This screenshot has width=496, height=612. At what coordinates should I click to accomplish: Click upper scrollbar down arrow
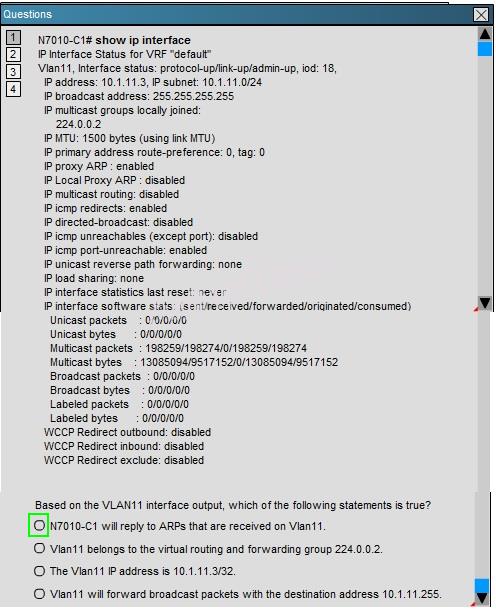coord(485,303)
